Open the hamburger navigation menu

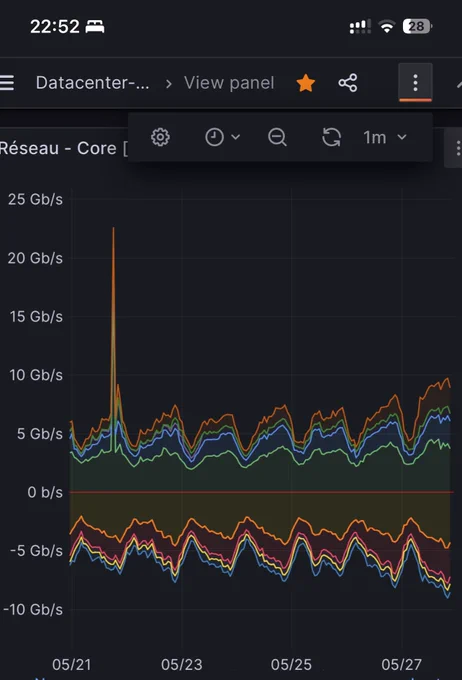7,83
